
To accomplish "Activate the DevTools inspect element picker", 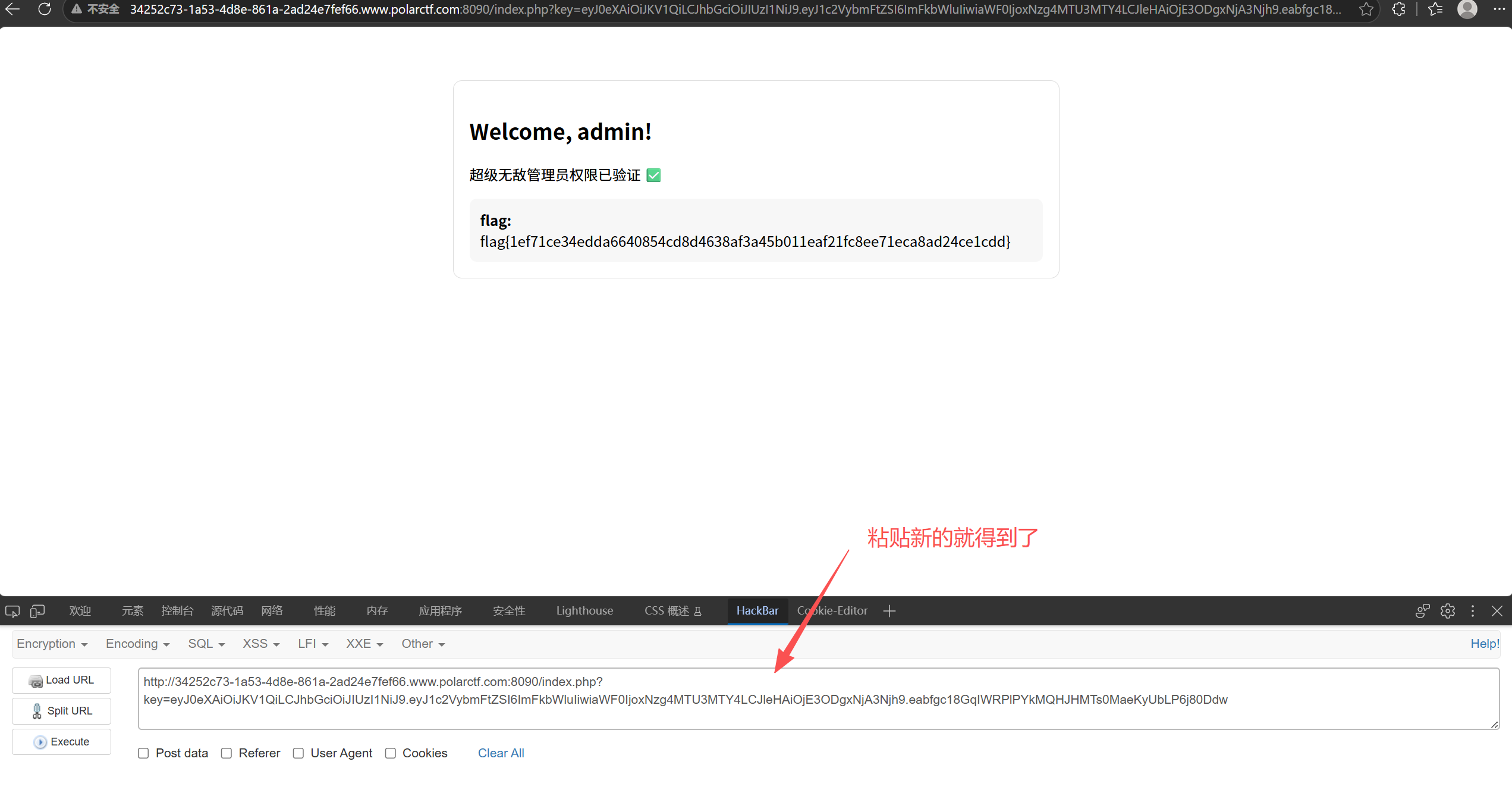I will pyautogui.click(x=12, y=611).
